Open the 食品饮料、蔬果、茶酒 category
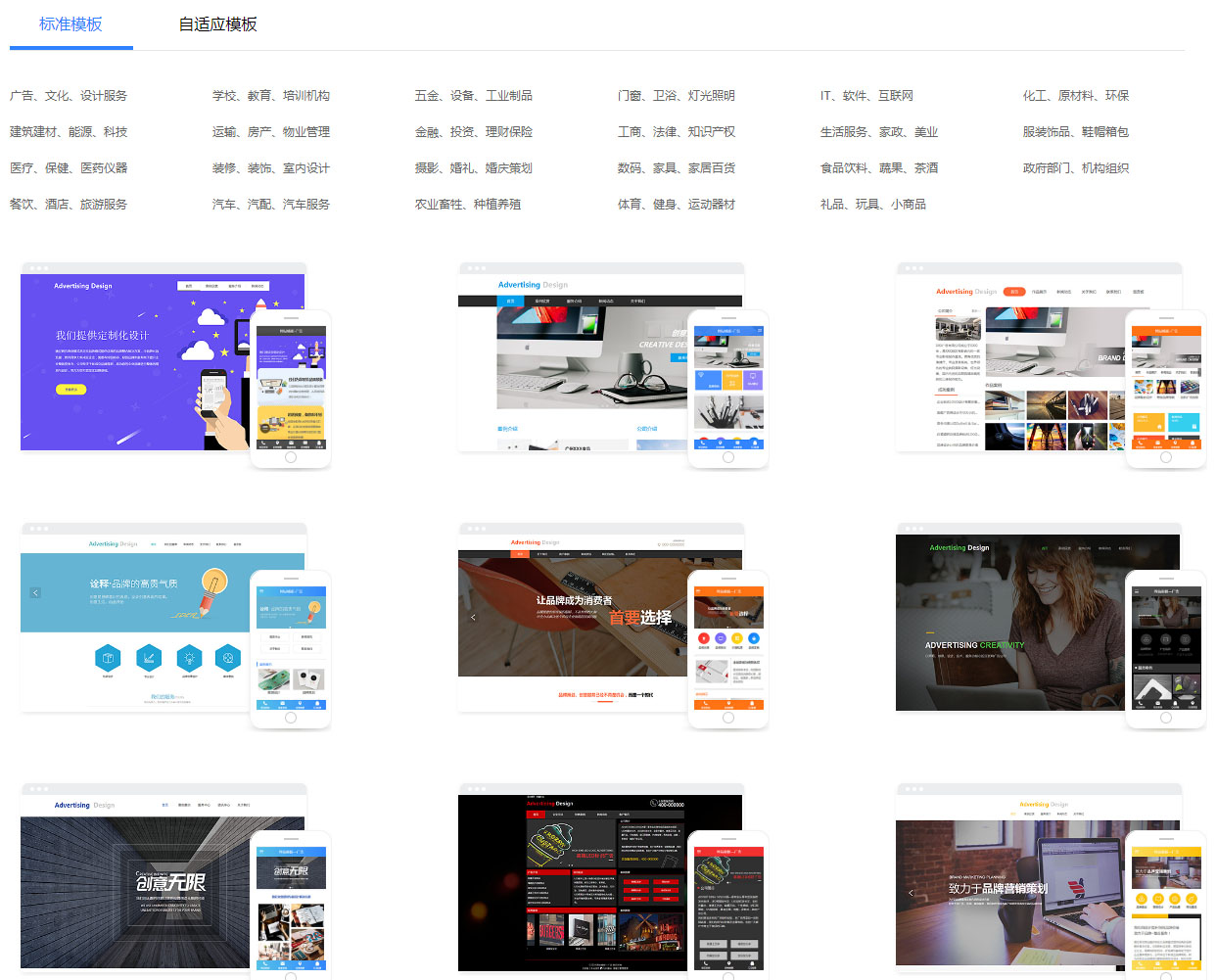1217x980 pixels. (x=879, y=168)
